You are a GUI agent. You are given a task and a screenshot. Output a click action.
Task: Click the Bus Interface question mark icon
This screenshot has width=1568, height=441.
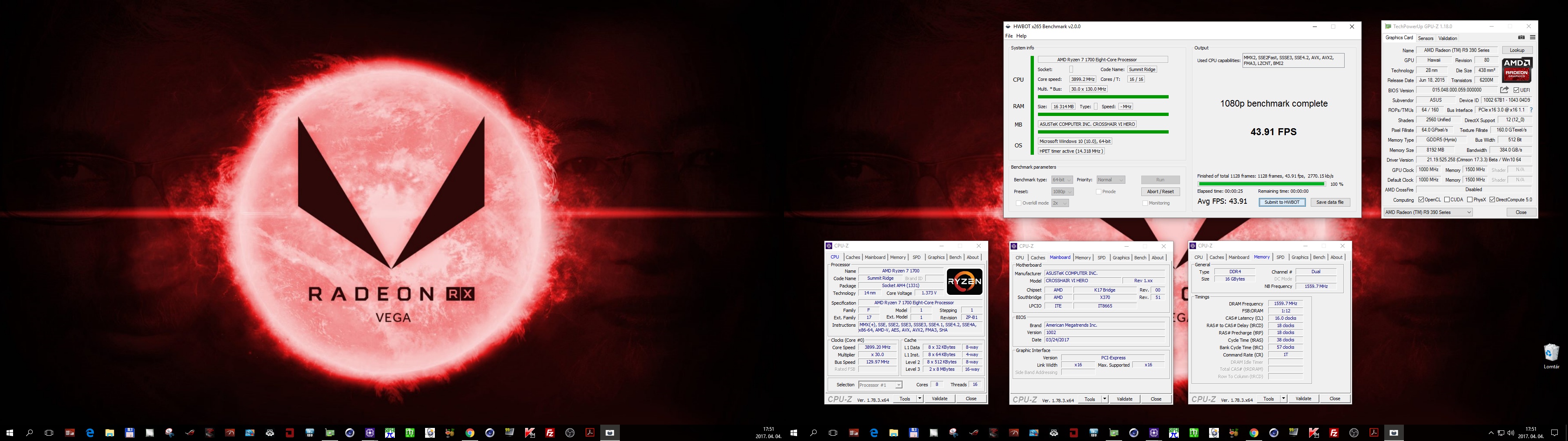[x=1531, y=110]
